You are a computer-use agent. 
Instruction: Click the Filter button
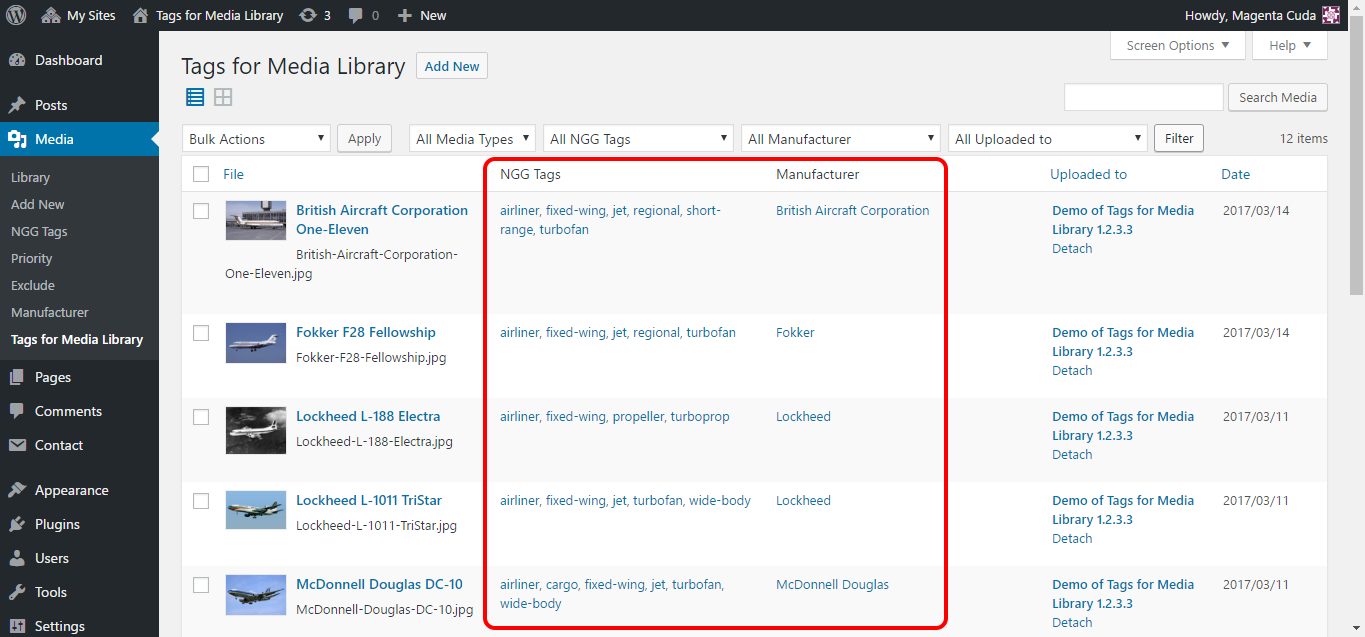click(1179, 138)
